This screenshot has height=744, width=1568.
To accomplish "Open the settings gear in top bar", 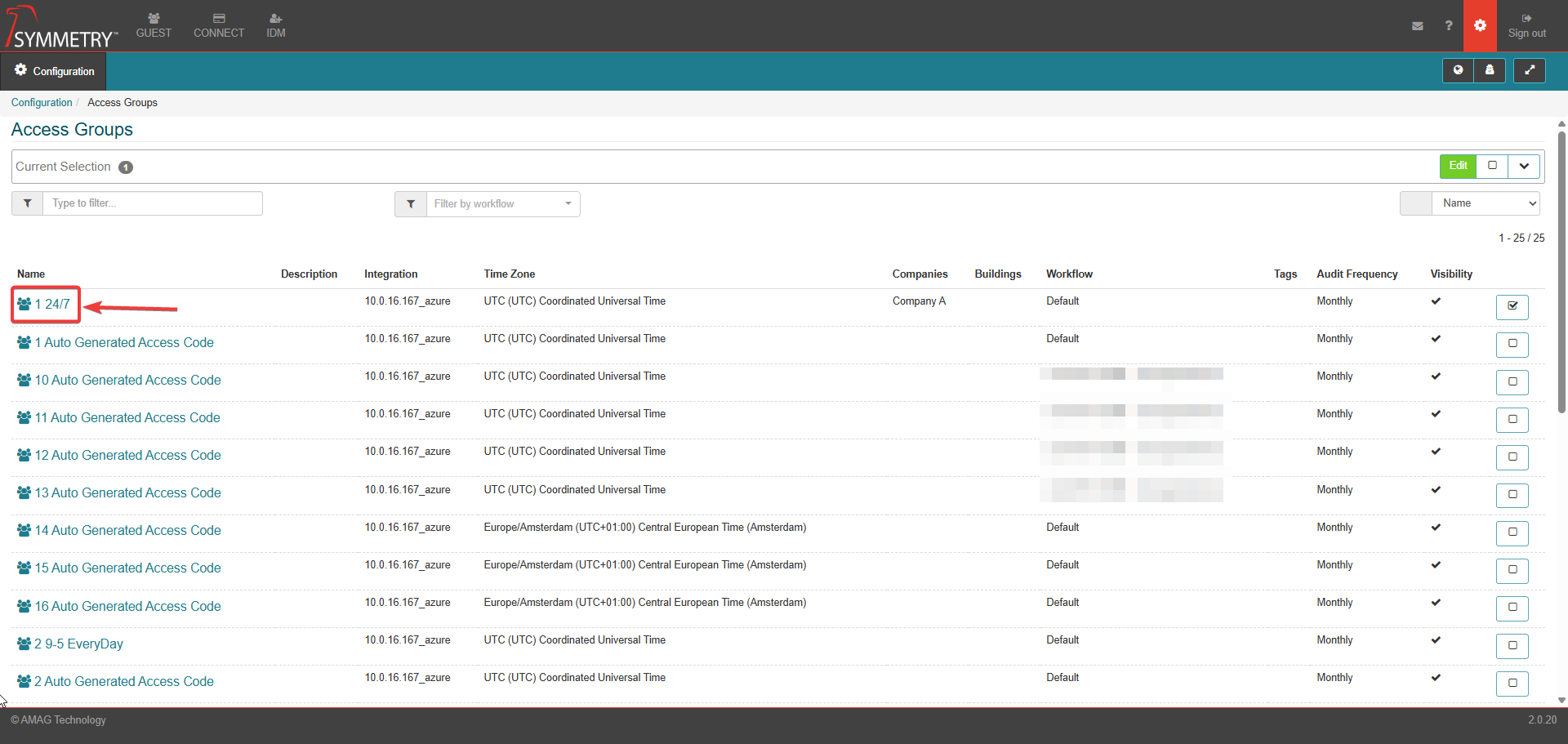I will pos(1480,26).
